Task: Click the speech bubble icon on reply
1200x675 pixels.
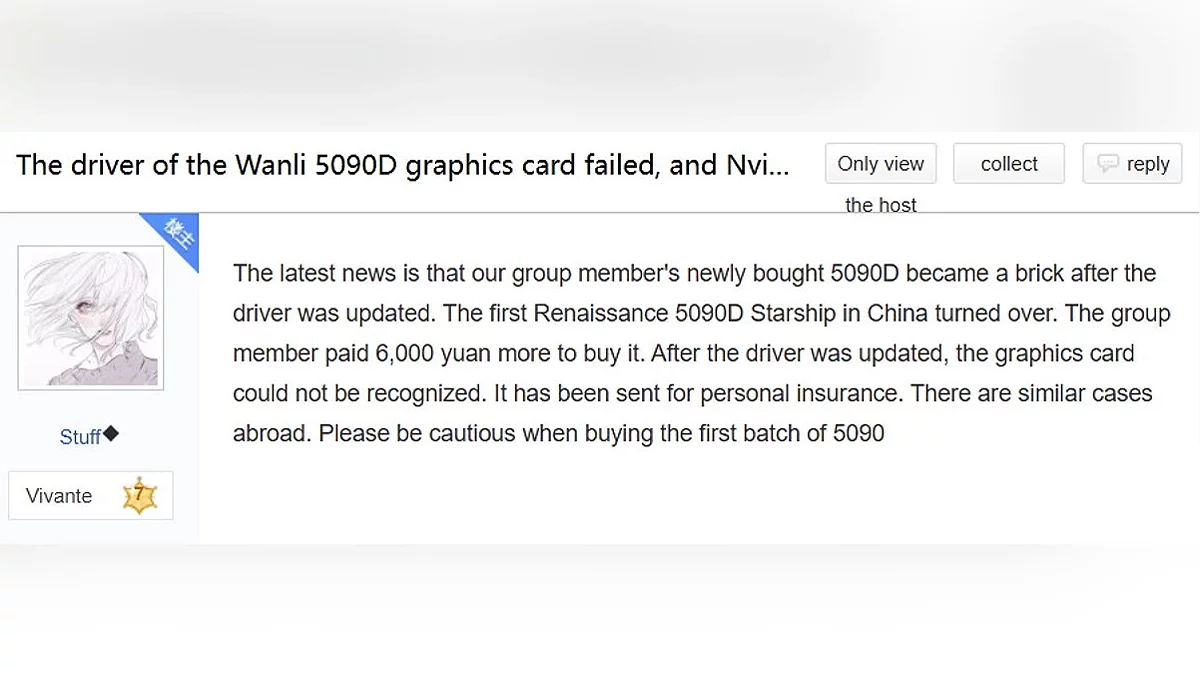Action: click(1107, 163)
